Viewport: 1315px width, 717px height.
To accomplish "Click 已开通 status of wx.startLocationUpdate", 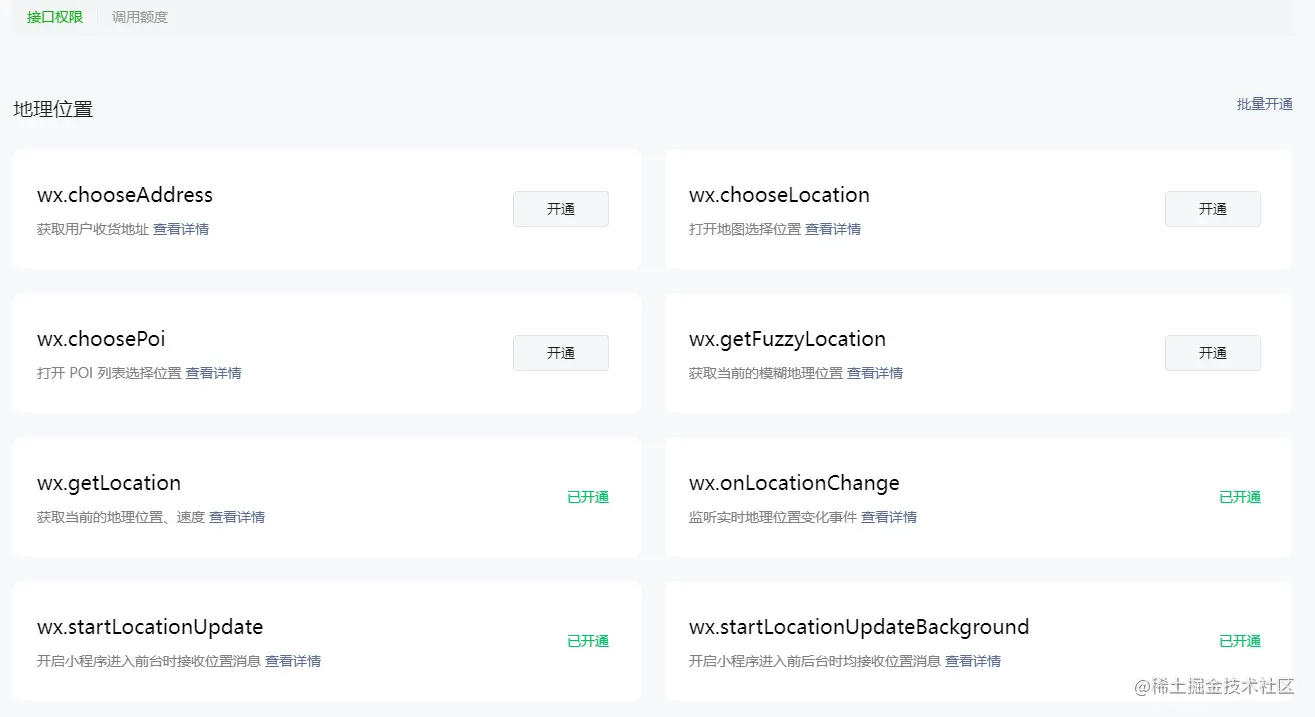I will [588, 641].
